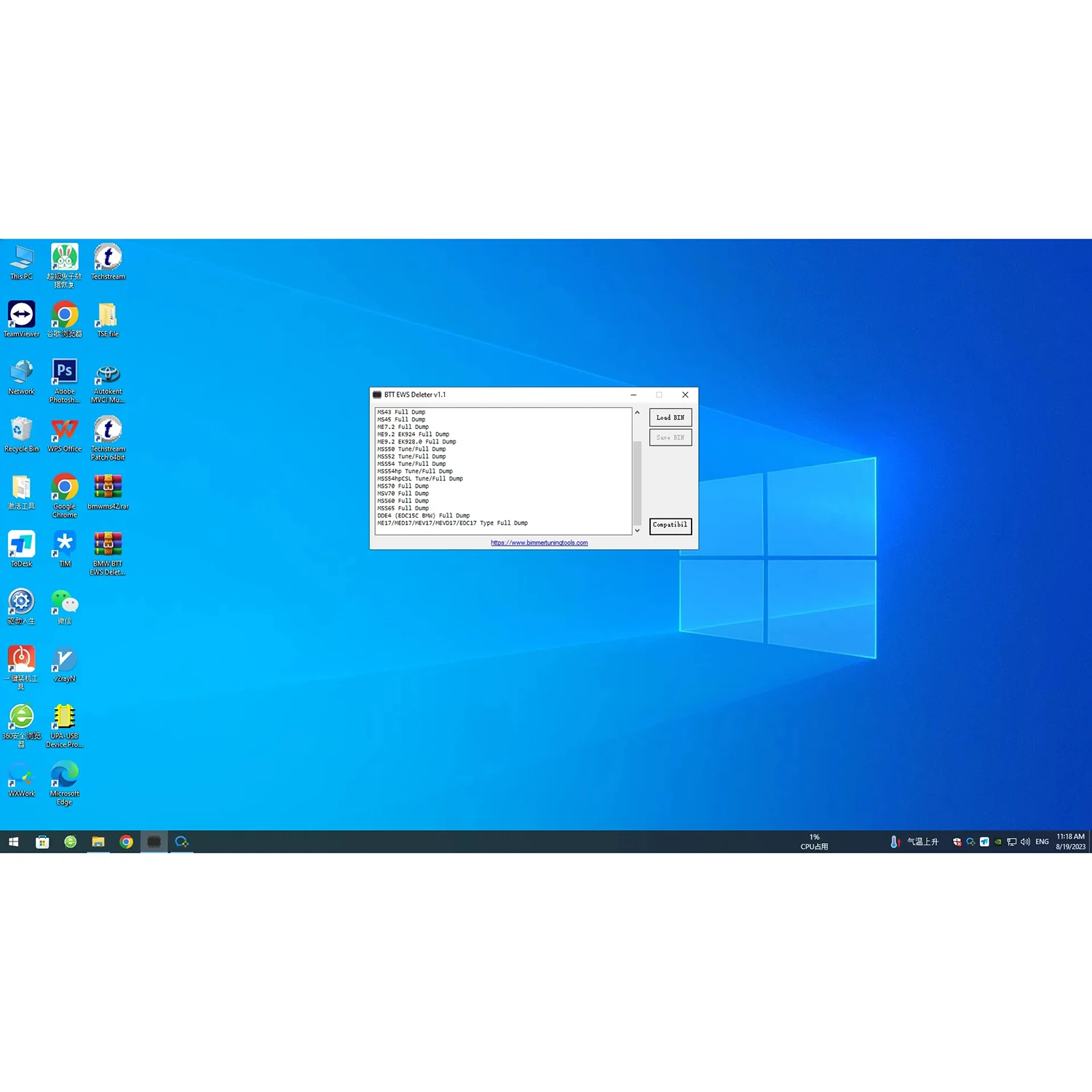Screen dimensions: 1092x1092
Task: Click the Save BIN button
Action: pyautogui.click(x=670, y=438)
